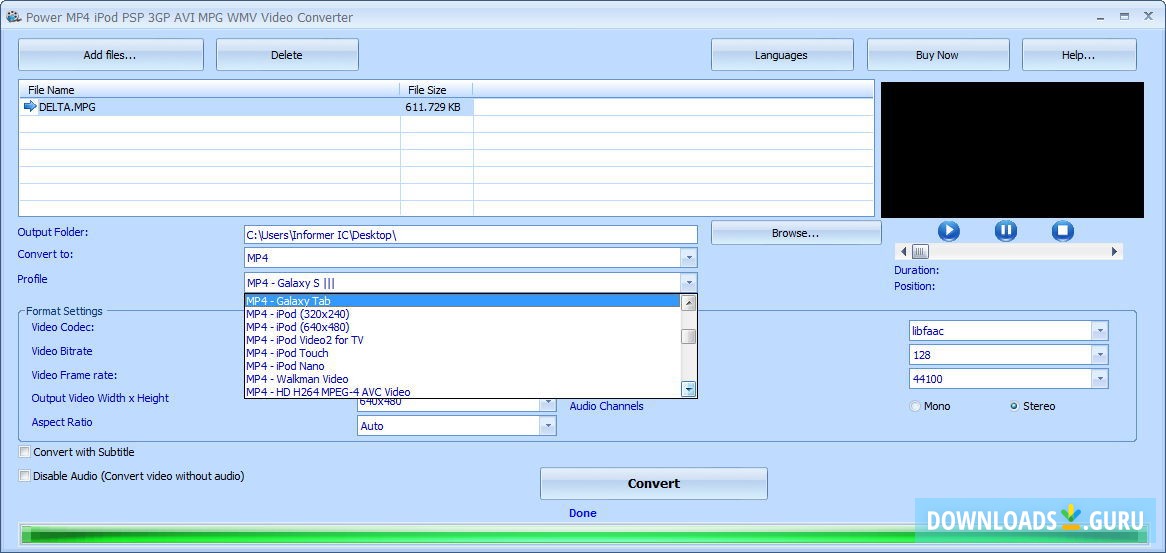This screenshot has height=553, width=1166.
Task: Click the left arrow of the seek bar
Action: [904, 252]
